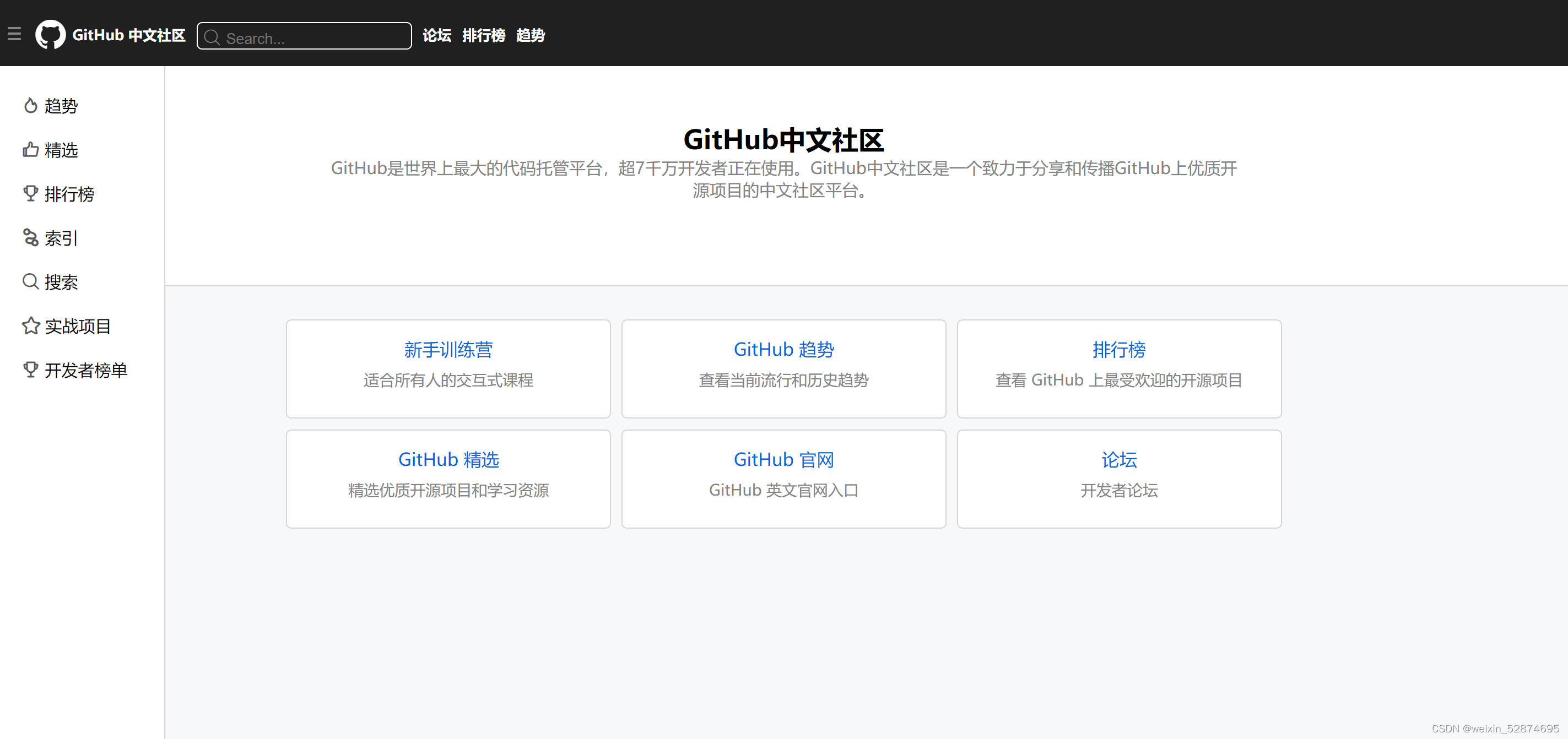Open the 论坛 menu item in top bar

436,35
